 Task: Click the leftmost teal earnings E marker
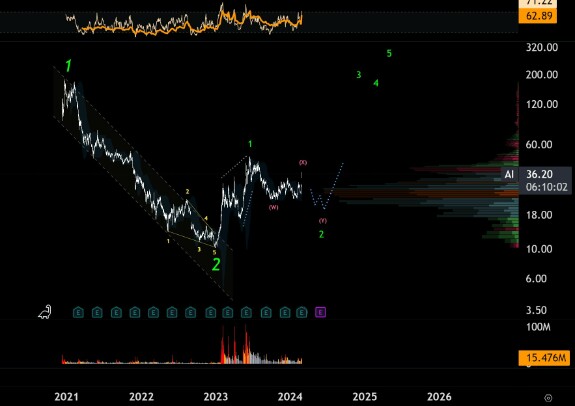(x=78, y=312)
